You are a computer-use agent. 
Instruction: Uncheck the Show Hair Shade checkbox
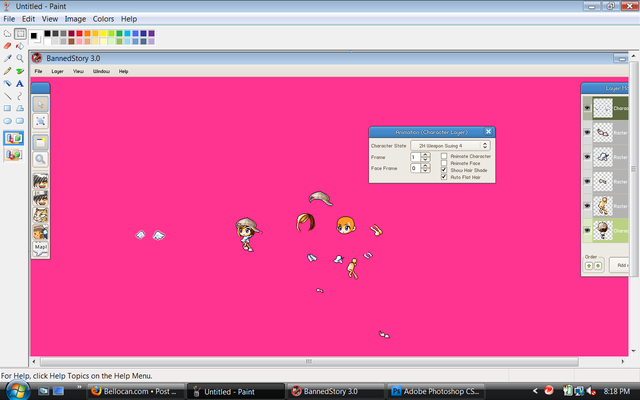click(444, 170)
